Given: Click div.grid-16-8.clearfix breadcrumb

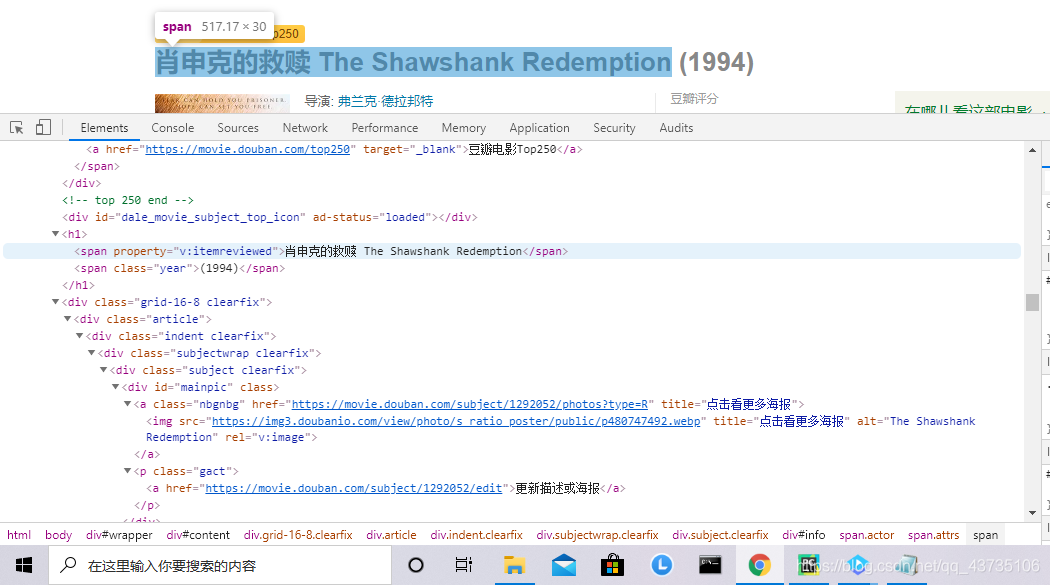Looking at the screenshot, I should (298, 535).
